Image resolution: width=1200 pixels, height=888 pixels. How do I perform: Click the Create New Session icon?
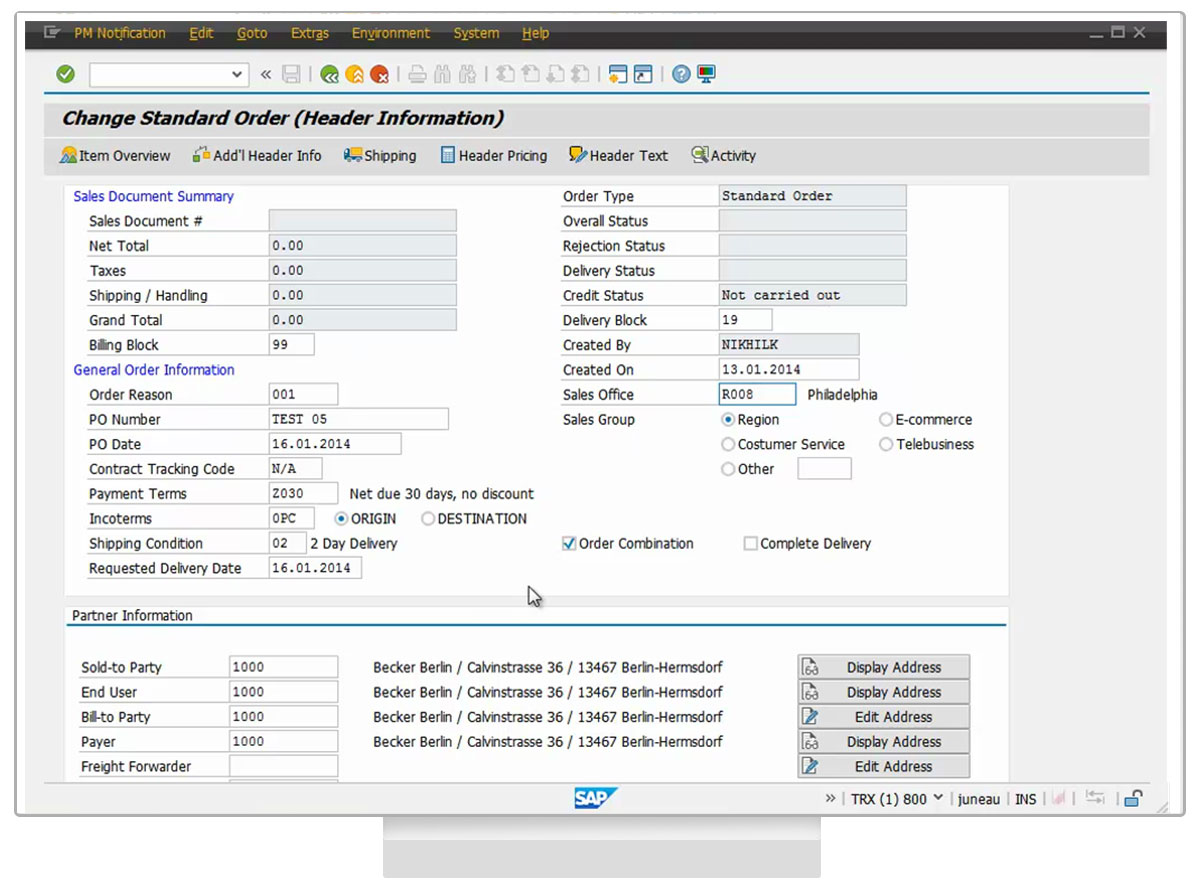click(x=617, y=74)
